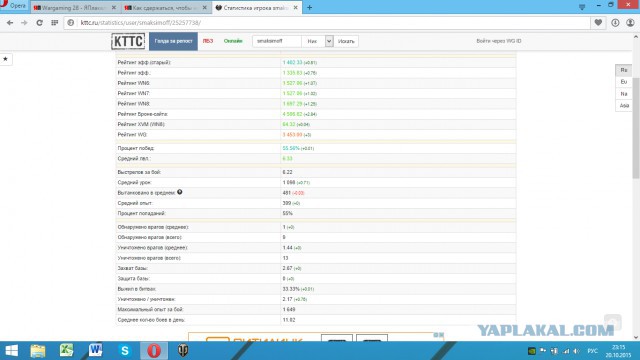Click the site info globe icon
This screenshot has width=640, height=360.
point(71,23)
